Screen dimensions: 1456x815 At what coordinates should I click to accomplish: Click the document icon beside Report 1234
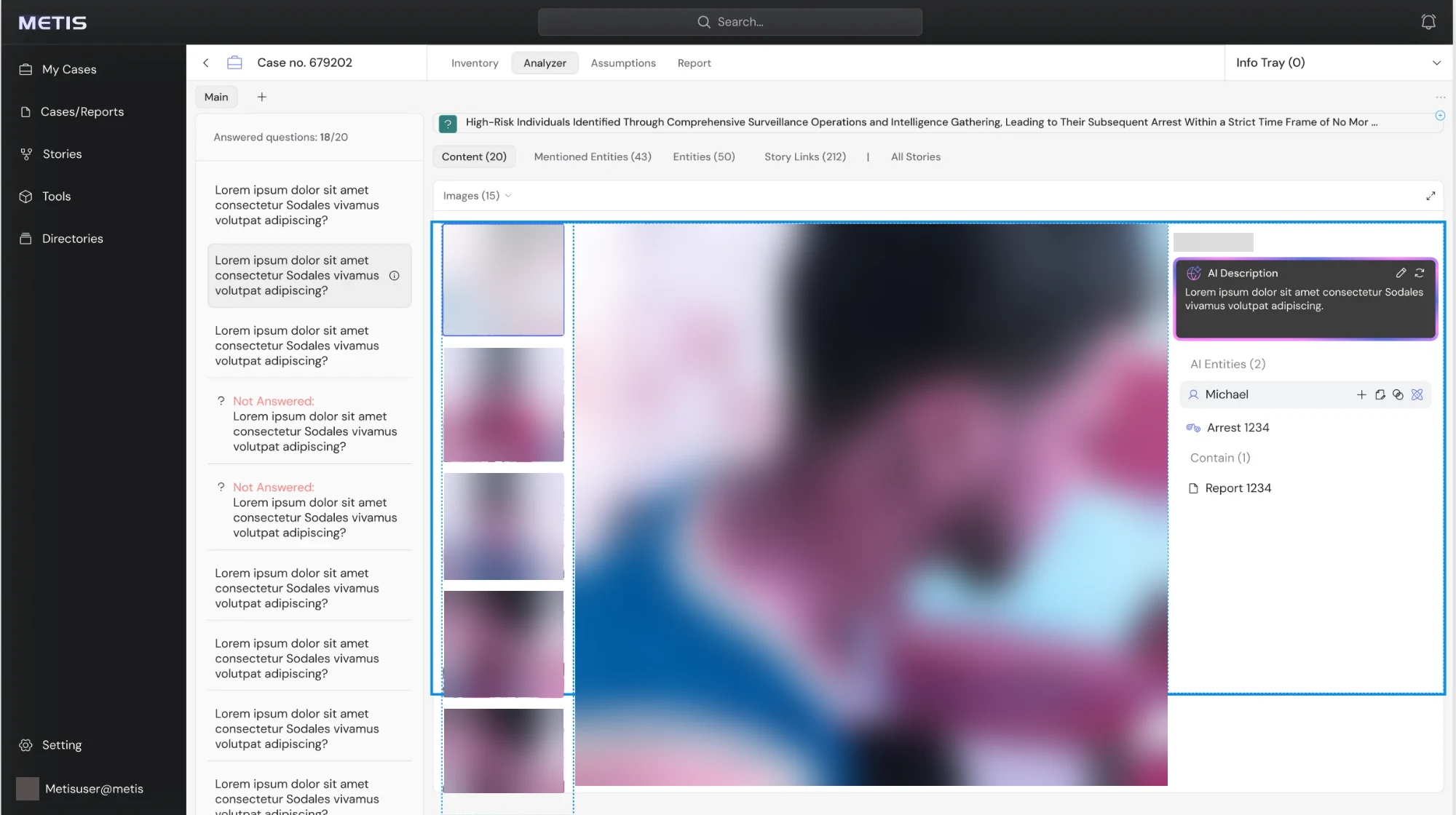(1193, 488)
